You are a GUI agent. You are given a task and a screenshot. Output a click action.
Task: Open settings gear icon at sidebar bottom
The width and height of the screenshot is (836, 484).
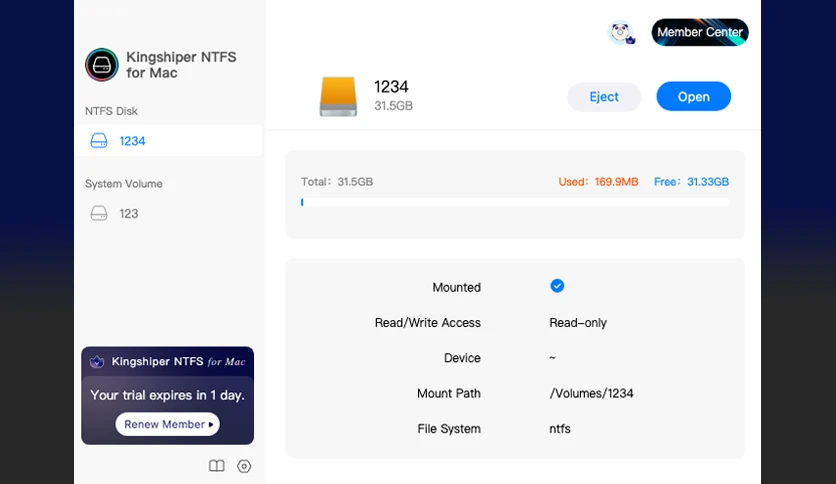coord(244,466)
